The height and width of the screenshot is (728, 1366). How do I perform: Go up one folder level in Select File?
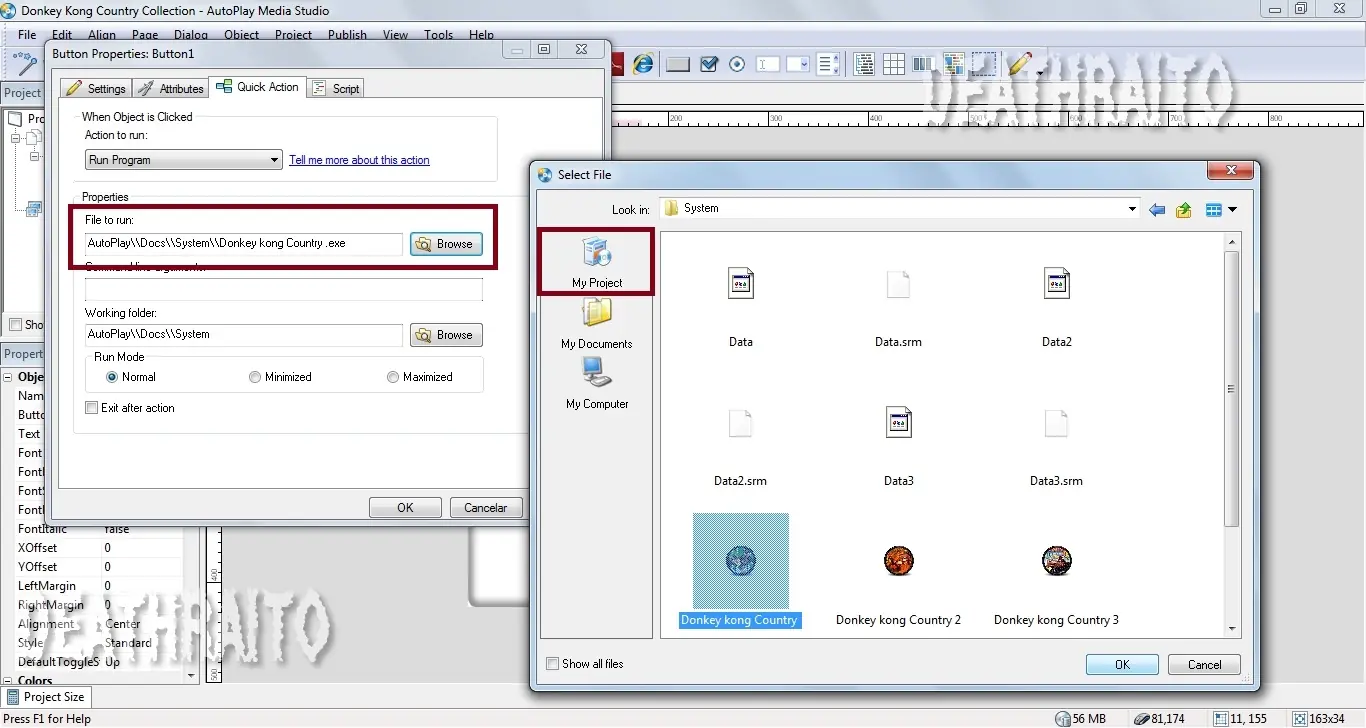tap(1184, 209)
